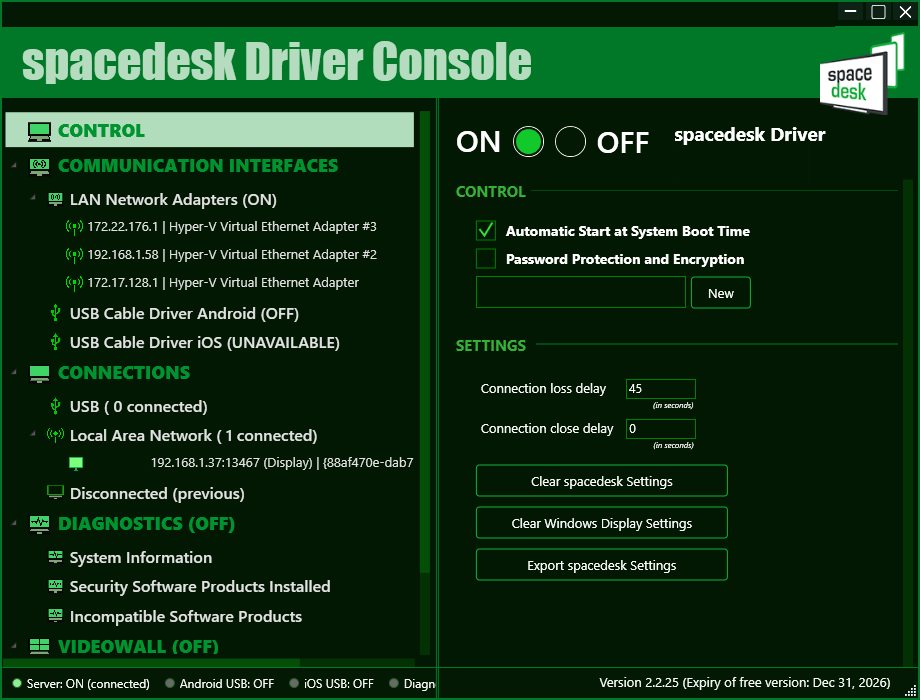
Task: Click the CONNECTIONS monitor icon
Action: point(39,374)
